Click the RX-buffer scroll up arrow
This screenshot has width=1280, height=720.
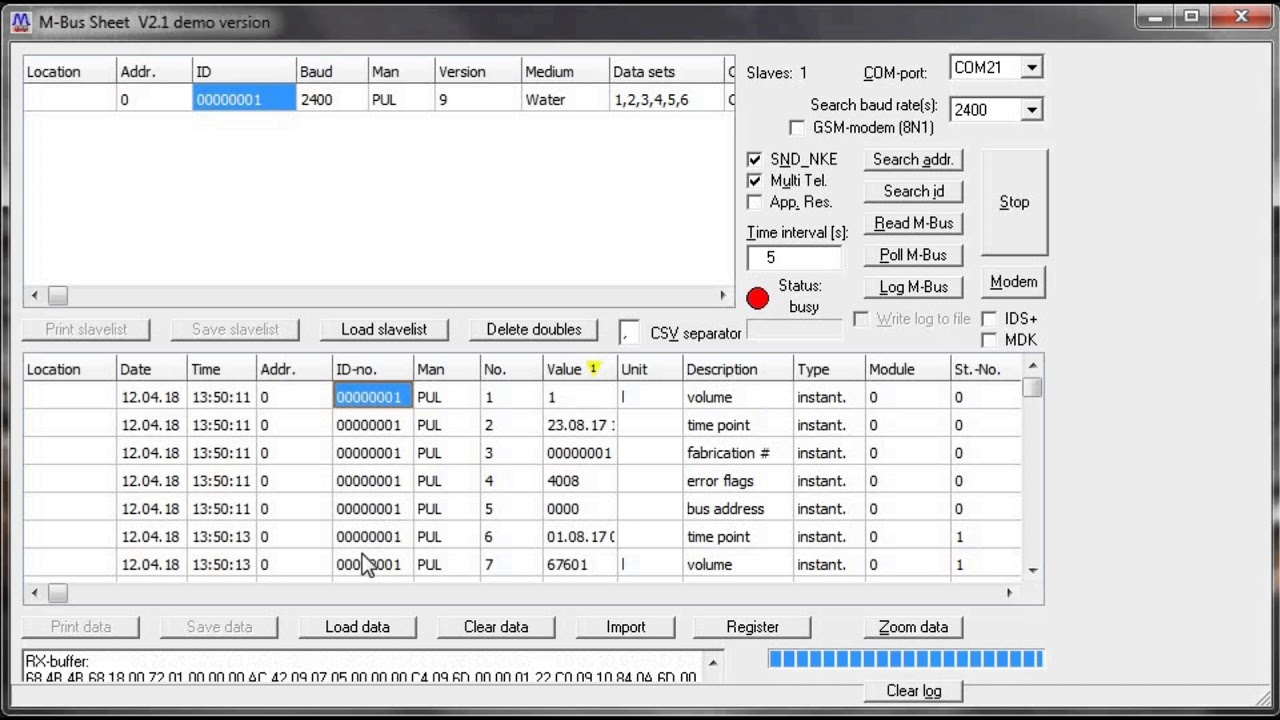pos(713,662)
